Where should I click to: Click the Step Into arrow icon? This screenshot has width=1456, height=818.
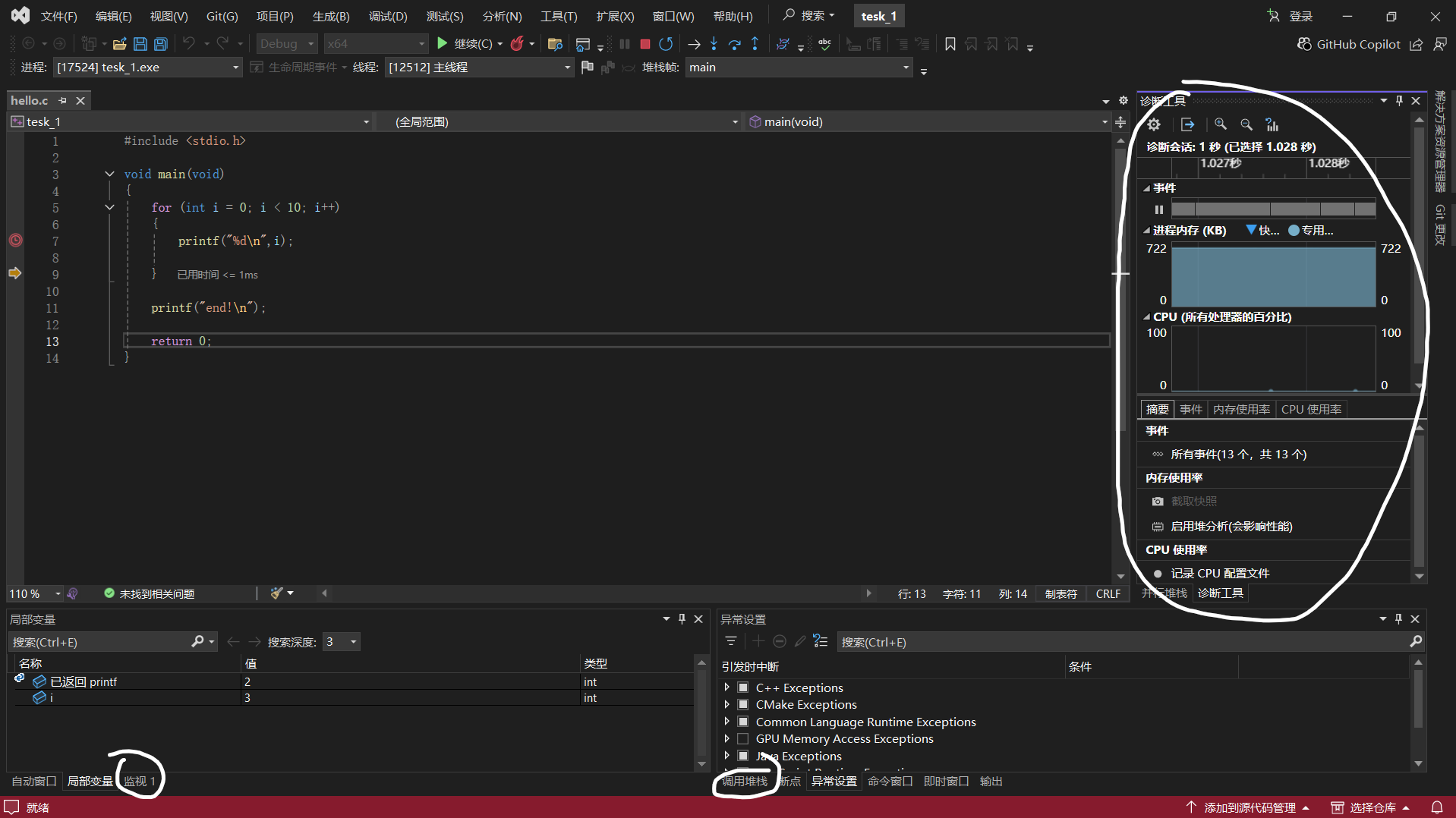pos(714,44)
